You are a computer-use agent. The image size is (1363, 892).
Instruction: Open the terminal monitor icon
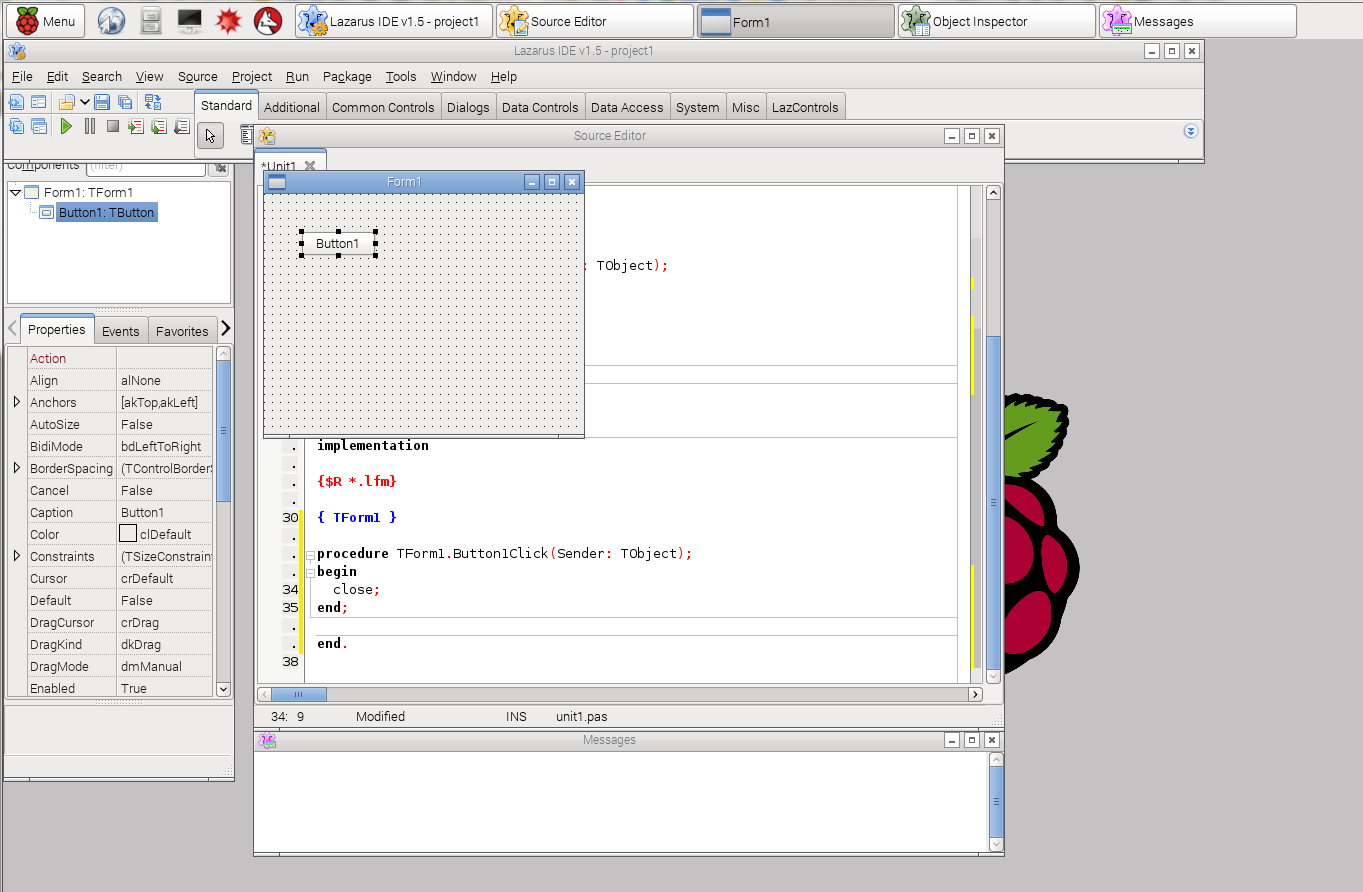[x=190, y=21]
